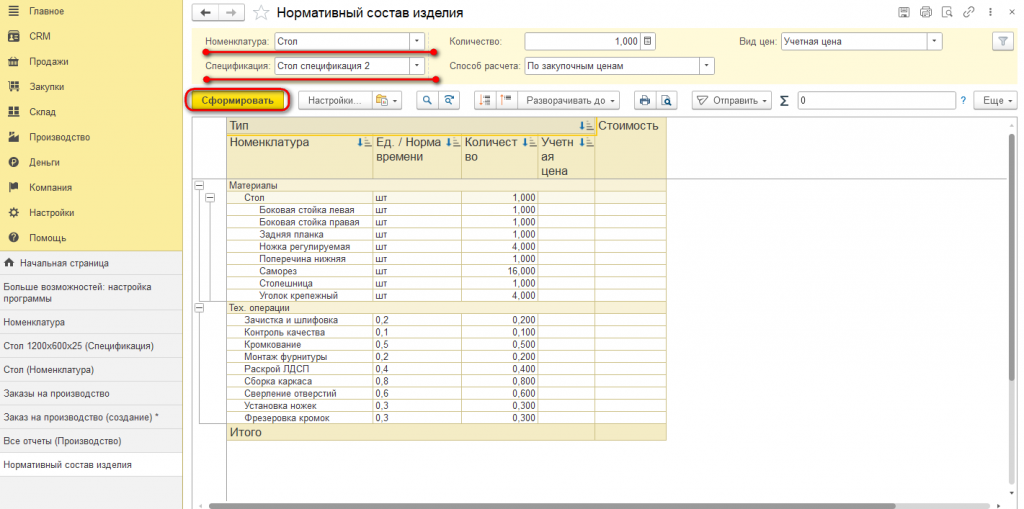Switch to Заказ на производство (создание) tab
Screen dimensions: 1024x509
point(91,418)
